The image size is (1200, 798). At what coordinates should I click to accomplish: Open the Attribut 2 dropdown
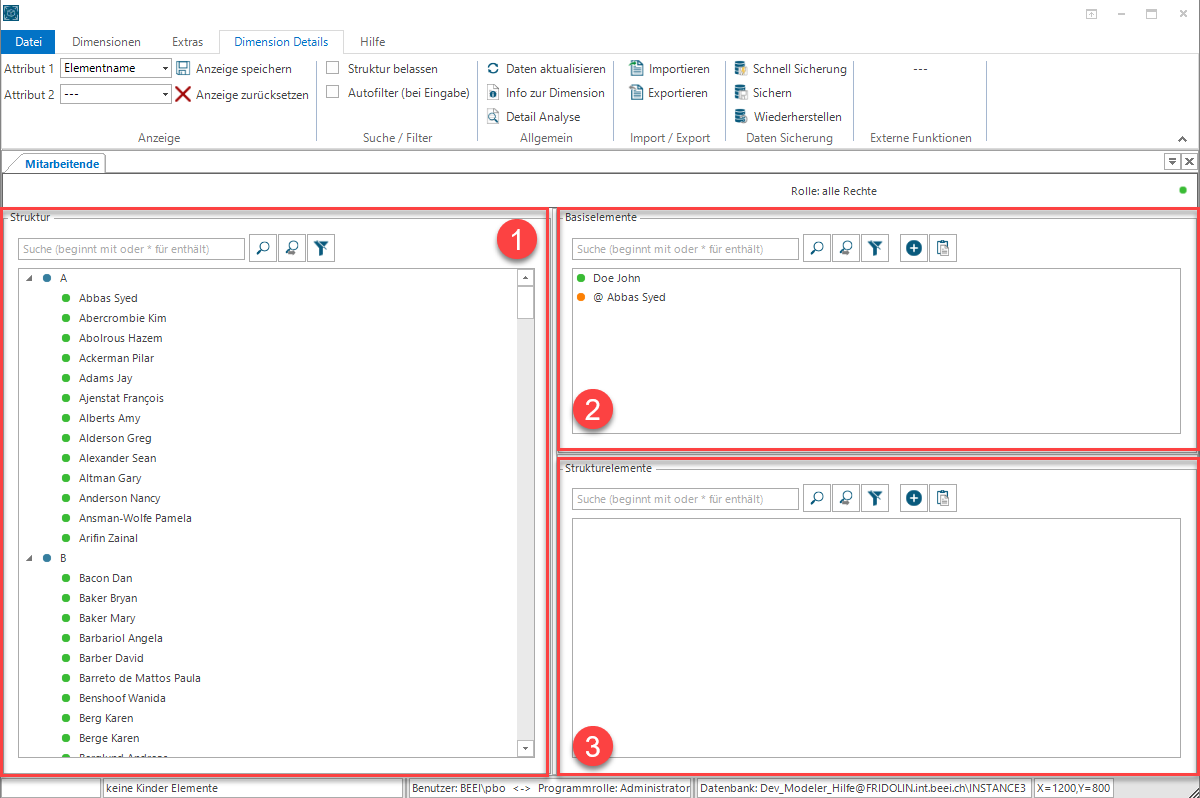pyautogui.click(x=165, y=94)
